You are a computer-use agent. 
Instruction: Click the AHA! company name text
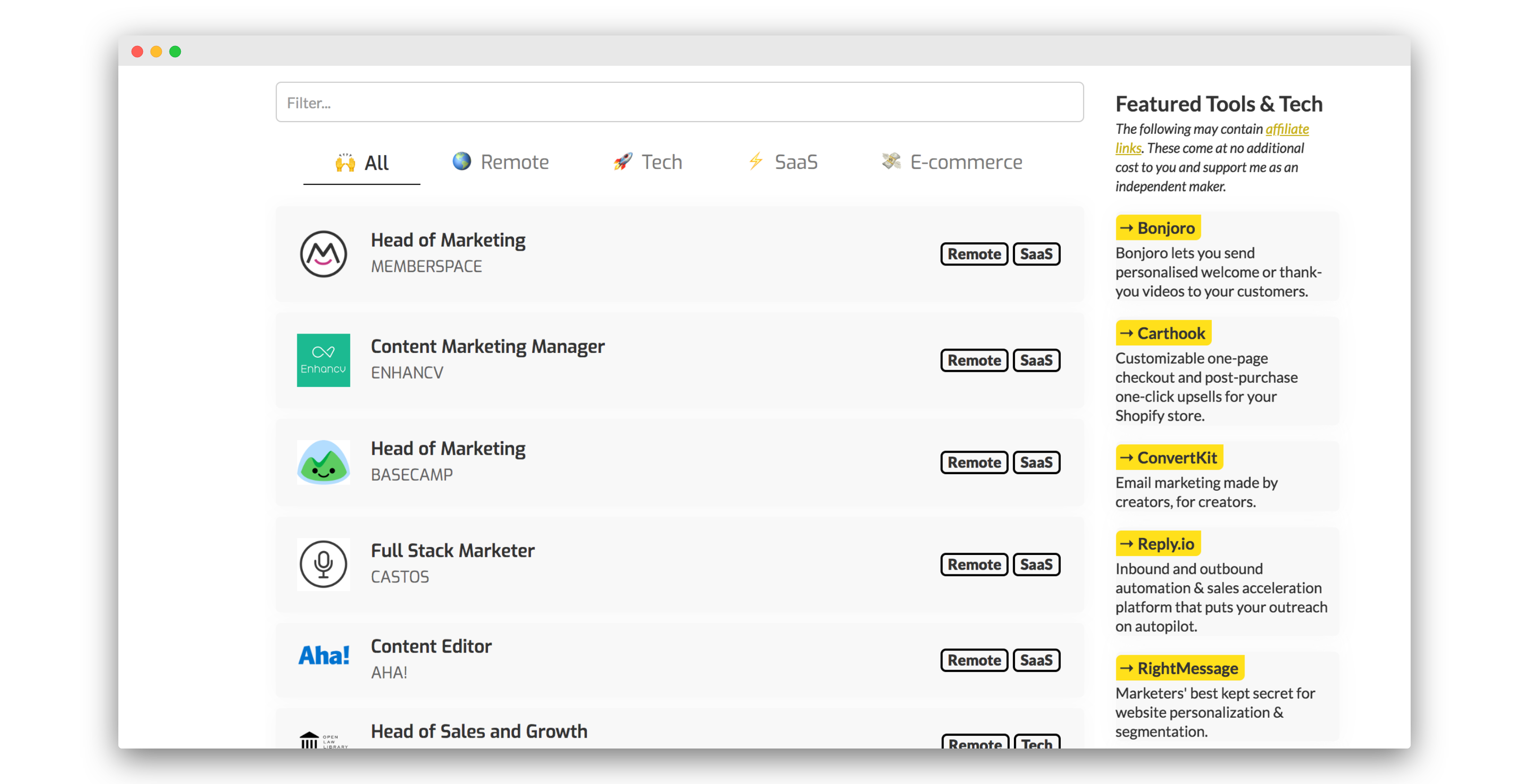389,672
